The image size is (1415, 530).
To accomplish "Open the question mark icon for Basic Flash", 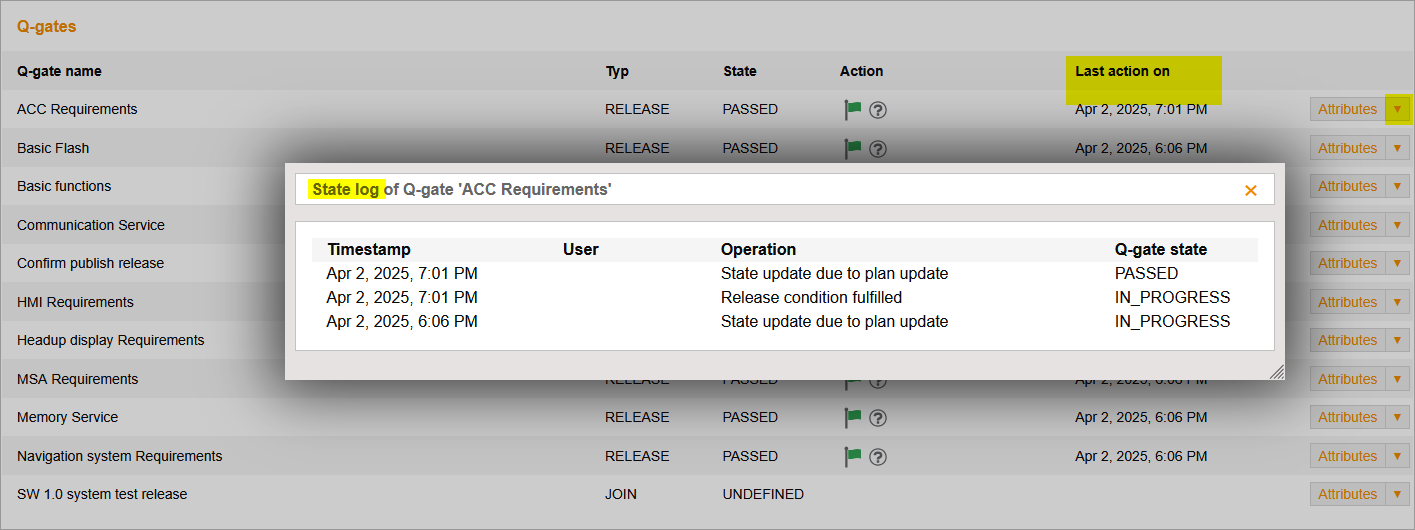I will 878,149.
